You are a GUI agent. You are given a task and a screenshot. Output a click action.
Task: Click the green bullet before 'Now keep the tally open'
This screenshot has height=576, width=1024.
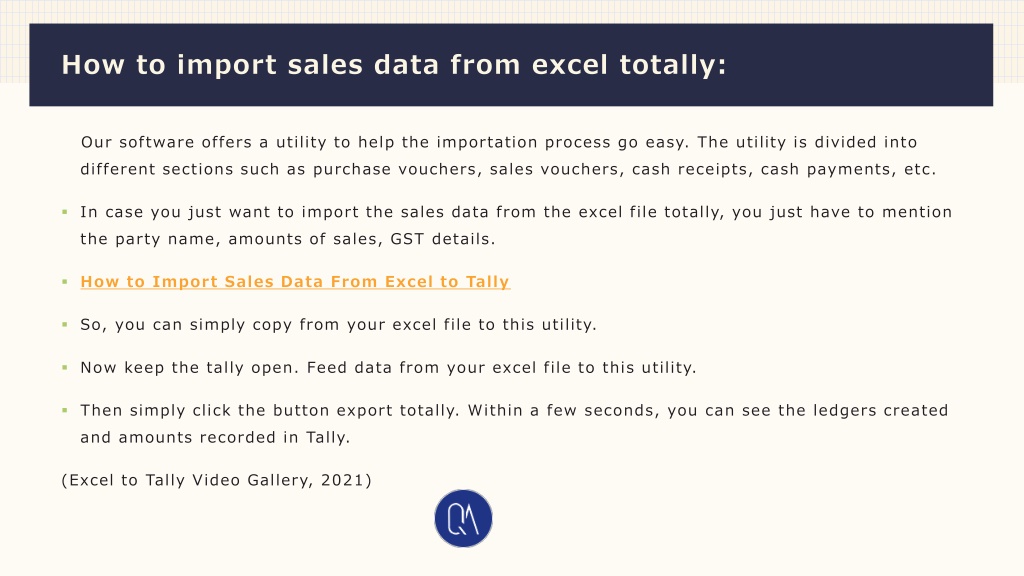click(x=65, y=368)
